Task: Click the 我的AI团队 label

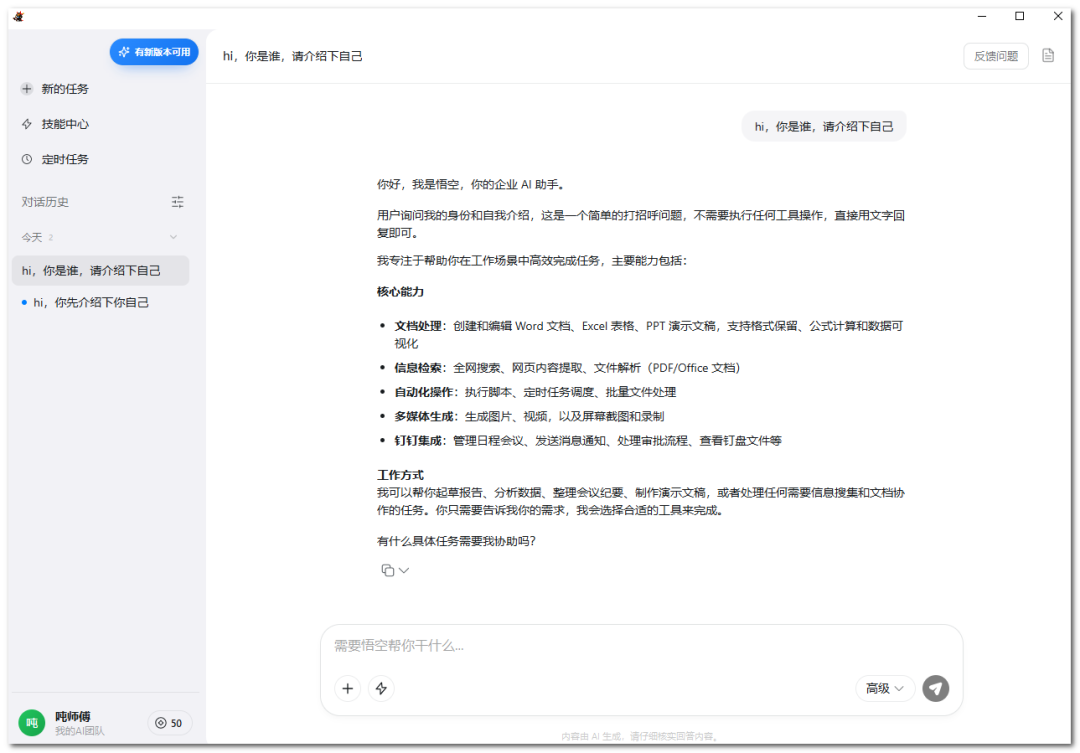Action: [80, 731]
